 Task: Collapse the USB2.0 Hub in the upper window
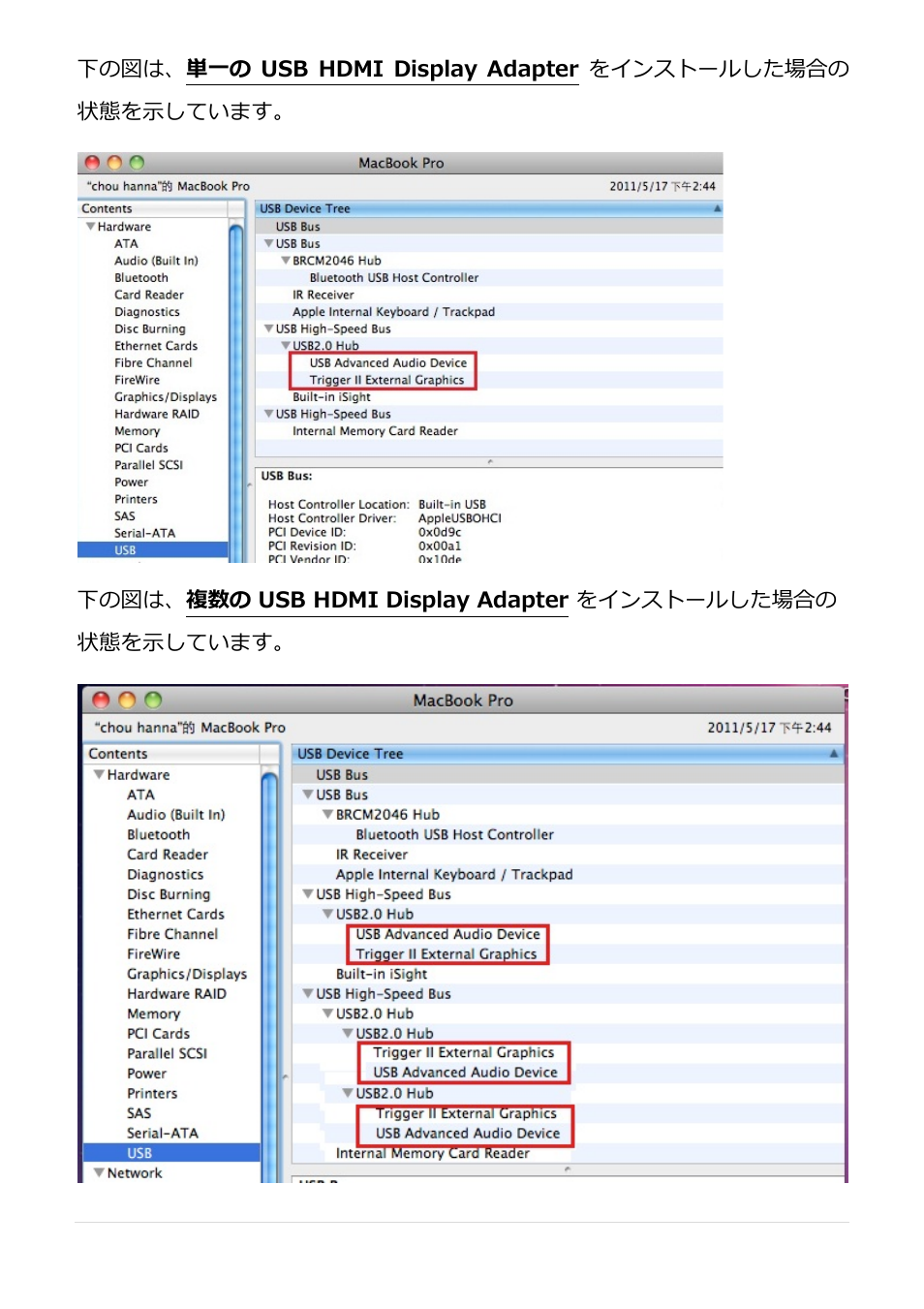click(286, 346)
